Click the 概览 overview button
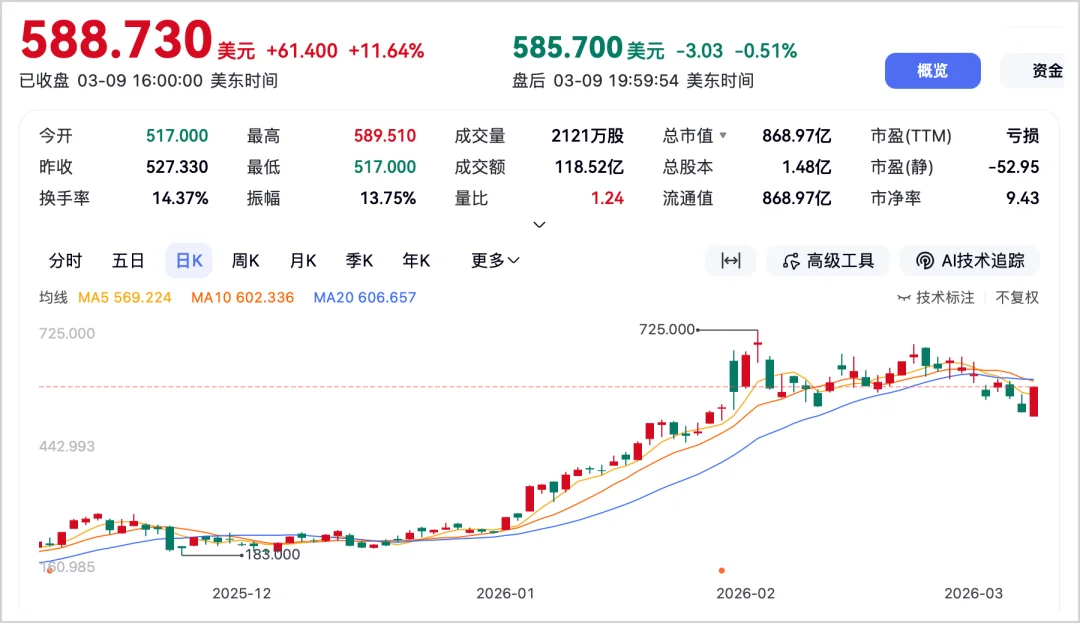The width and height of the screenshot is (1080, 623). [932, 70]
